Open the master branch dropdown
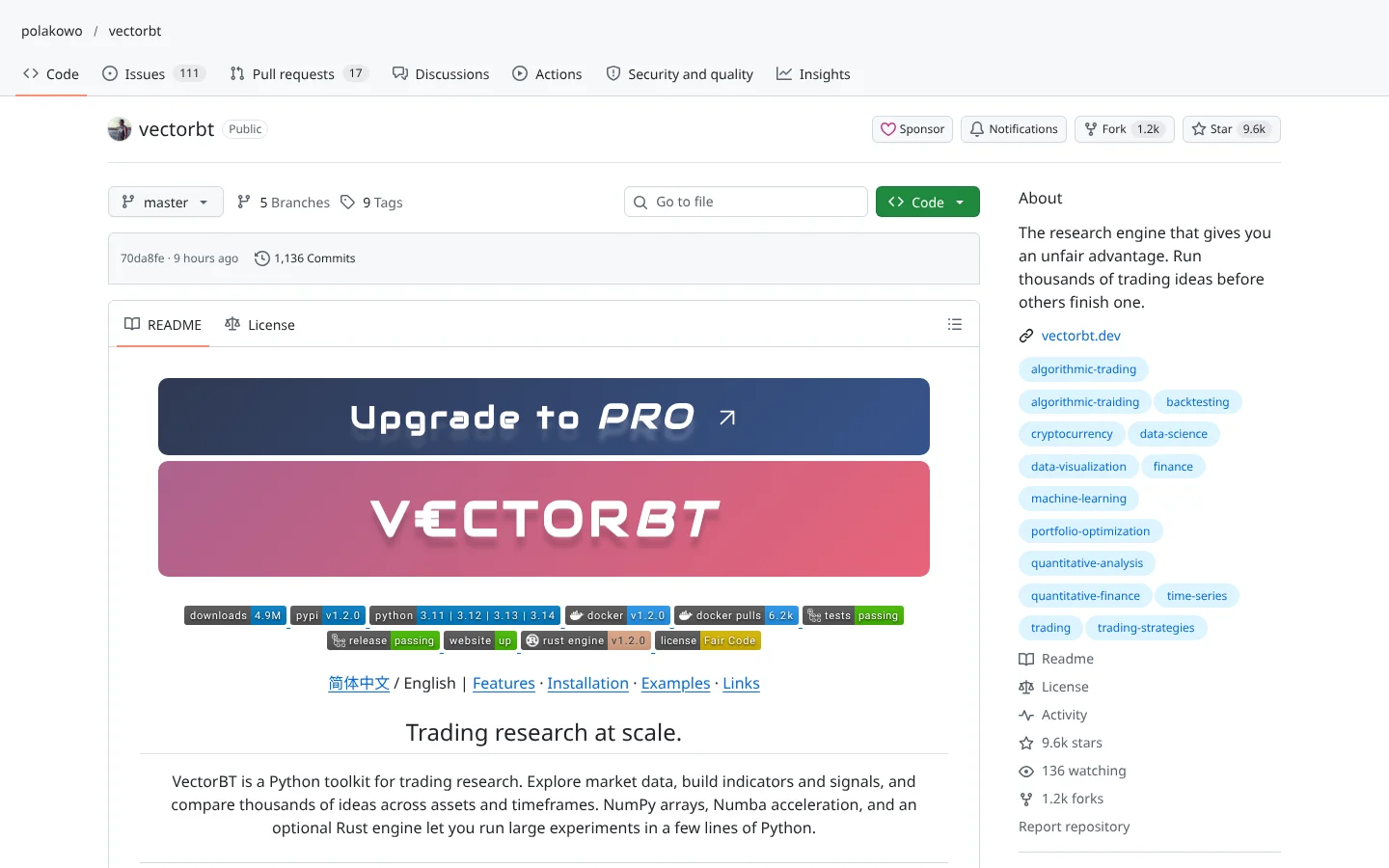The image size is (1389, 868). [x=166, y=203]
